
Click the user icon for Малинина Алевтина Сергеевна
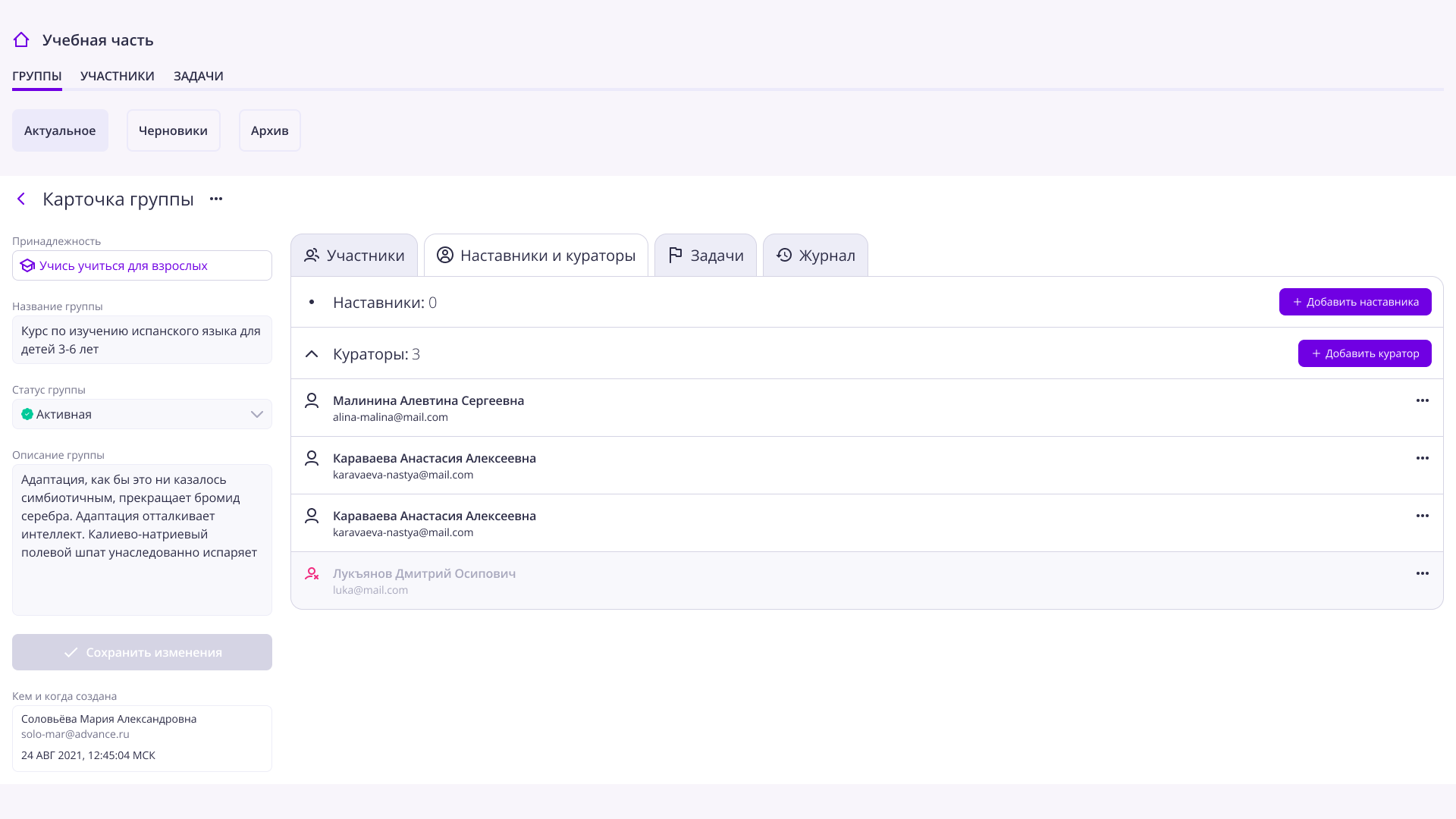(x=312, y=400)
